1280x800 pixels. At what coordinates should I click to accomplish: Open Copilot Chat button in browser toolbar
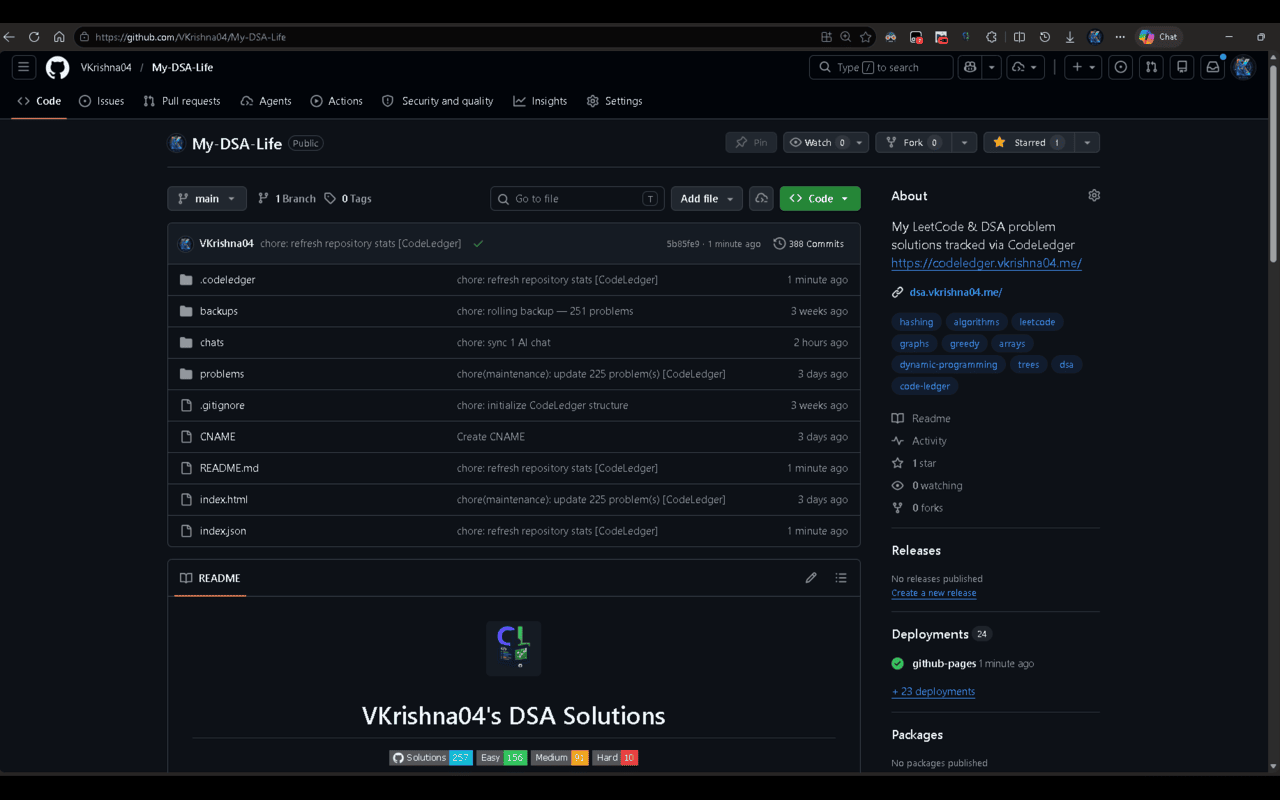(1158, 37)
